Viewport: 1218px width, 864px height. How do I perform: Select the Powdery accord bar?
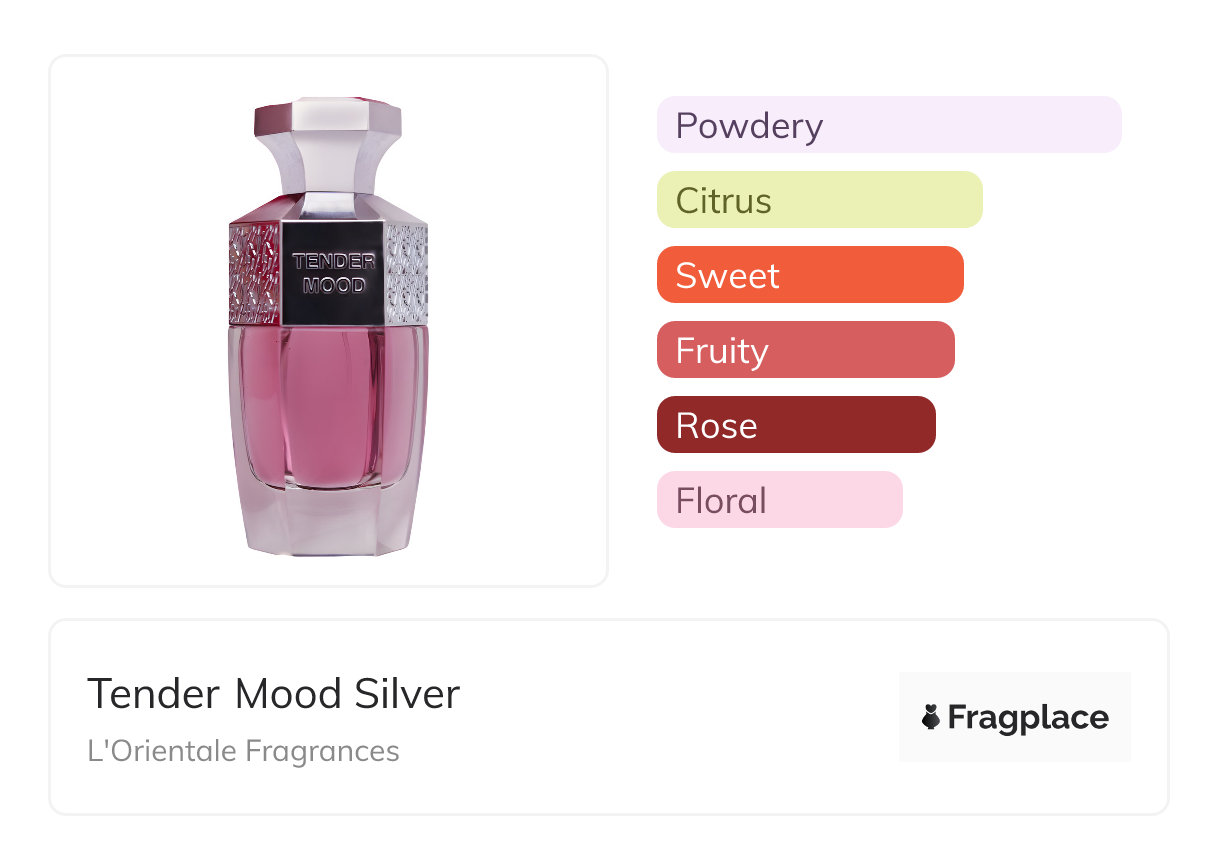click(x=888, y=125)
